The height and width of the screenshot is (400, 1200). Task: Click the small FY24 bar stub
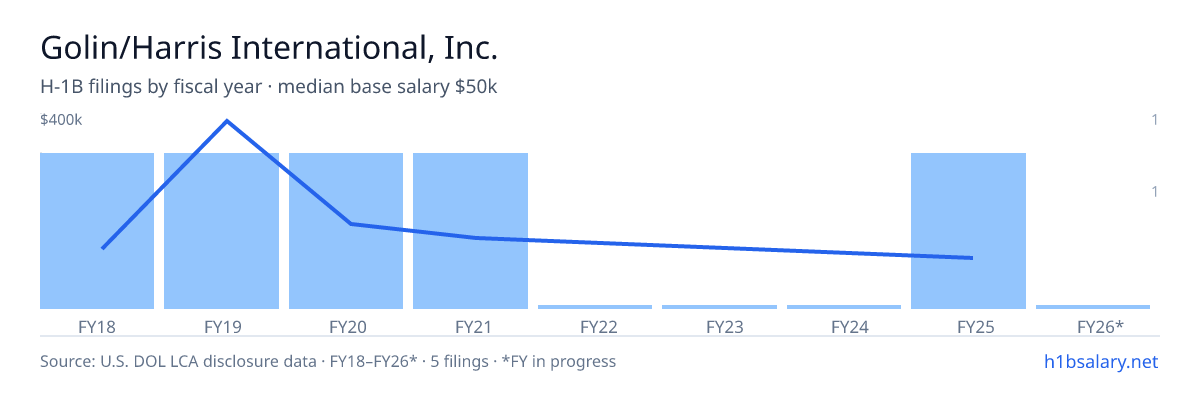[844, 307]
